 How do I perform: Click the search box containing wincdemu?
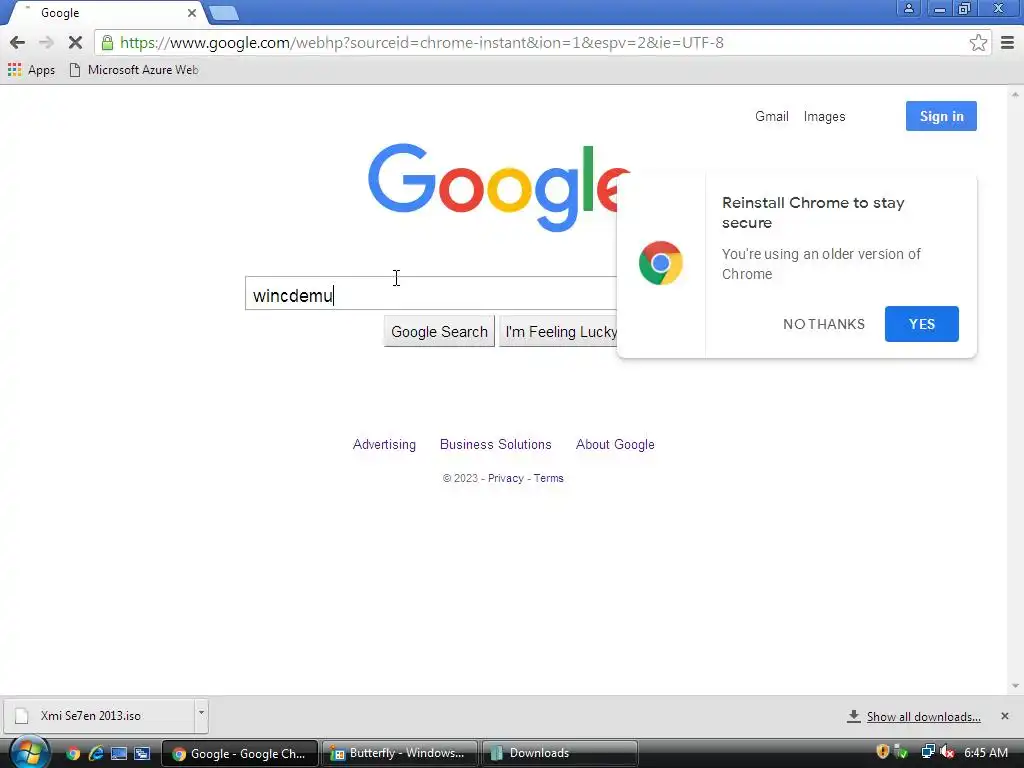(431, 293)
